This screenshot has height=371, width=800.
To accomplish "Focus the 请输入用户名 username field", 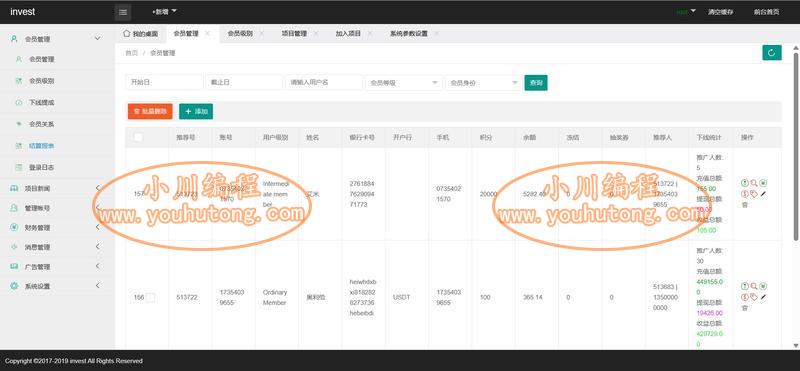I will (x=324, y=82).
